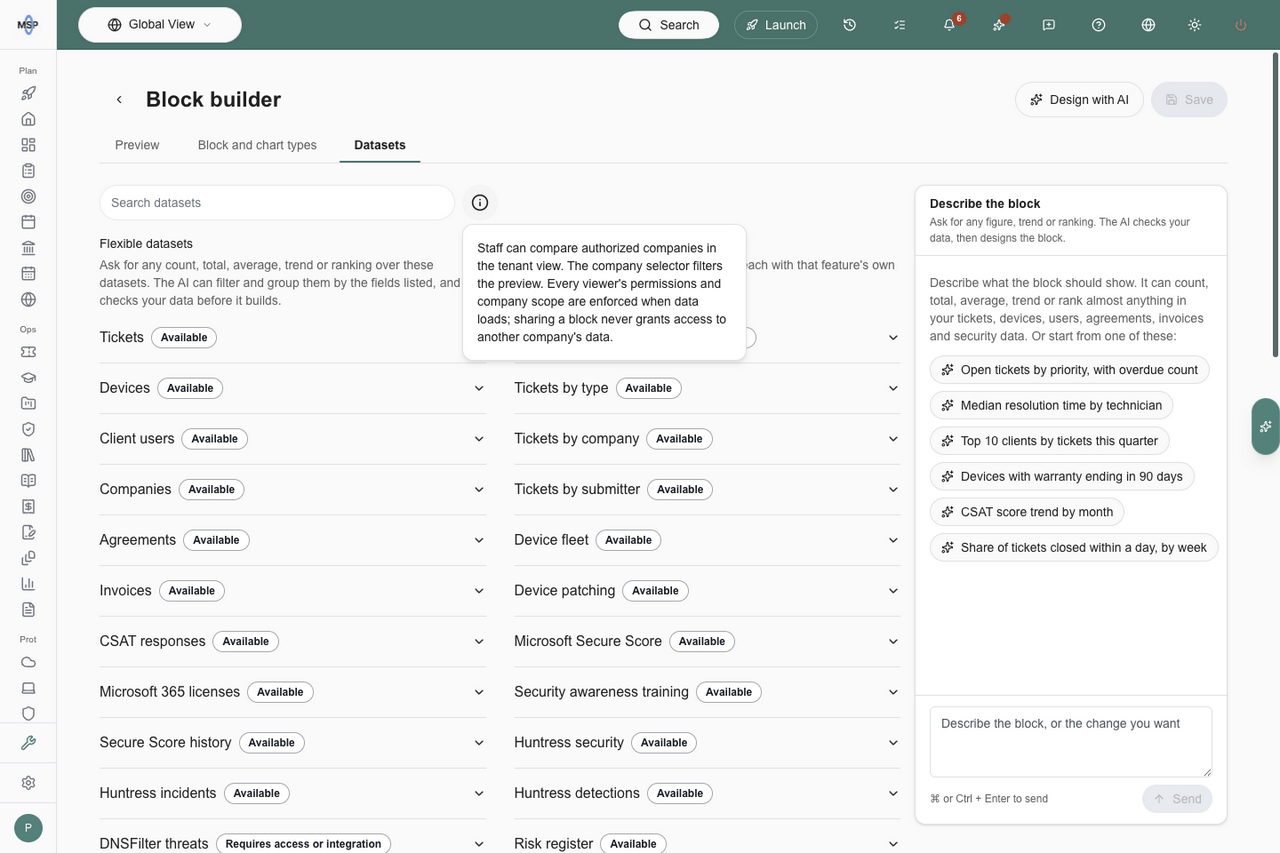
Task: Open the ticket icon under Ops
Action: [28, 352]
